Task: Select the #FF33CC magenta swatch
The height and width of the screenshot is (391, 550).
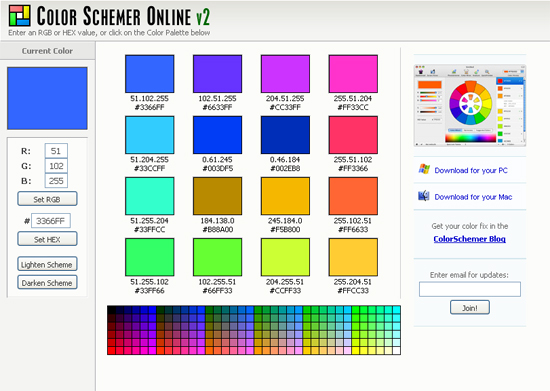Action: [x=353, y=74]
